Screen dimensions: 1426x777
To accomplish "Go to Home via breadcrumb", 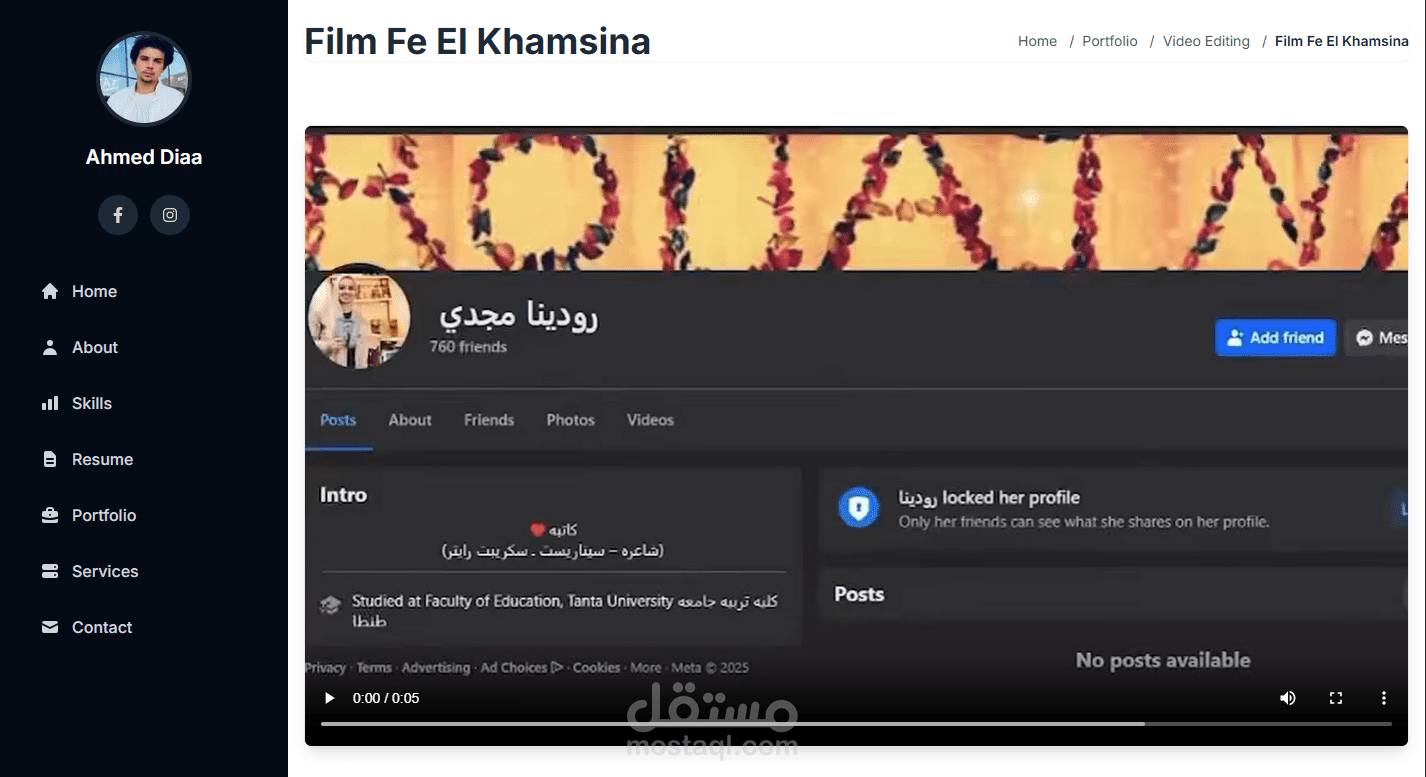I will tap(1037, 41).
